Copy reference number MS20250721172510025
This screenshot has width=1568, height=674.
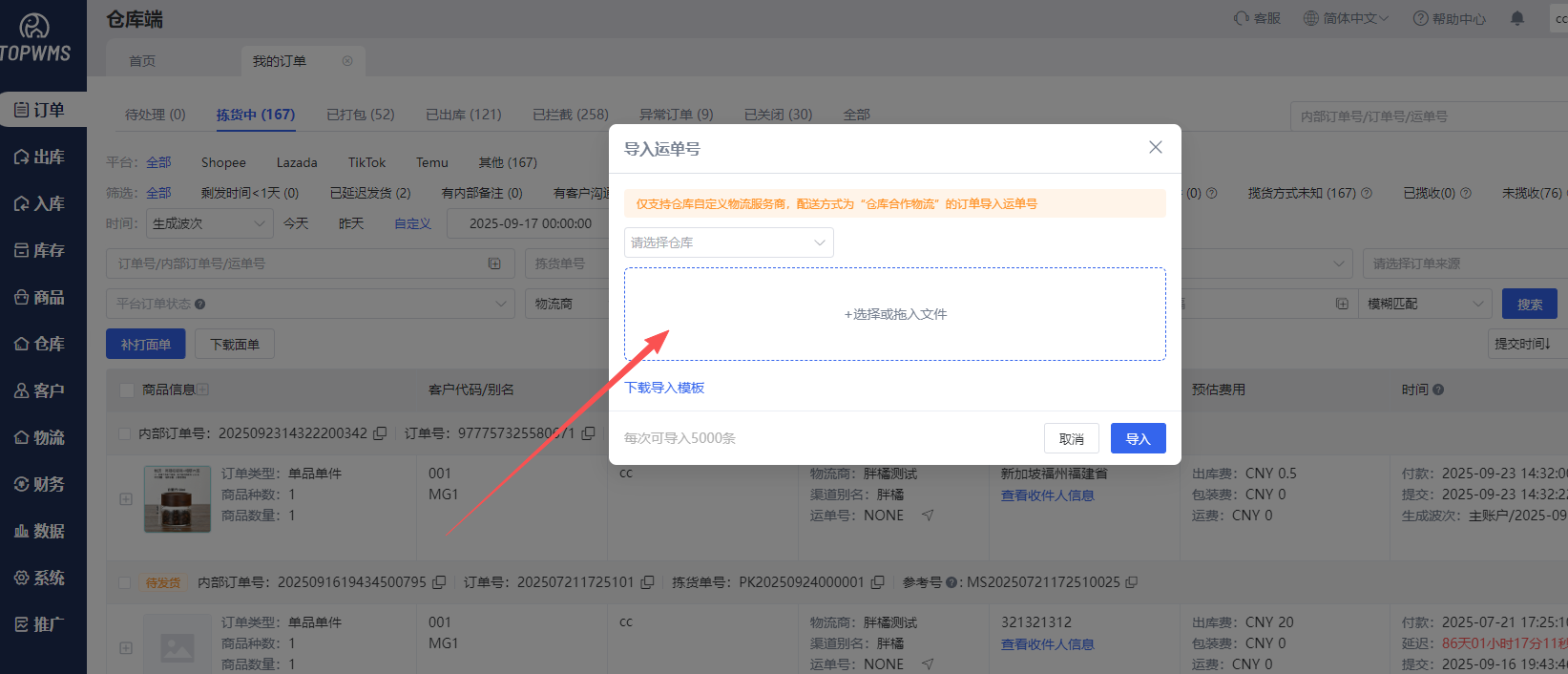coord(1132,582)
